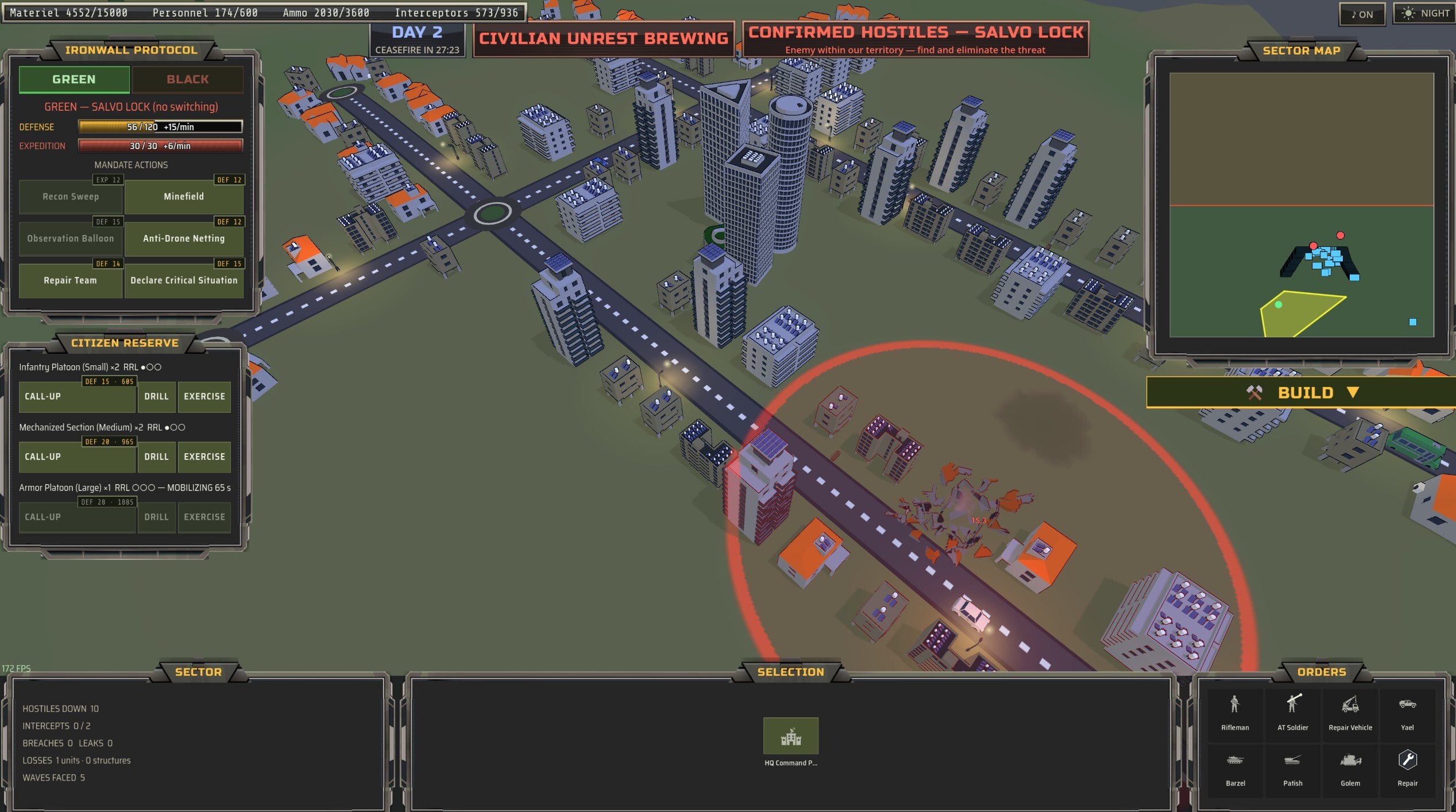Call up the Armor Platoon
Image resolution: width=1456 pixels, height=812 pixels.
tap(77, 517)
